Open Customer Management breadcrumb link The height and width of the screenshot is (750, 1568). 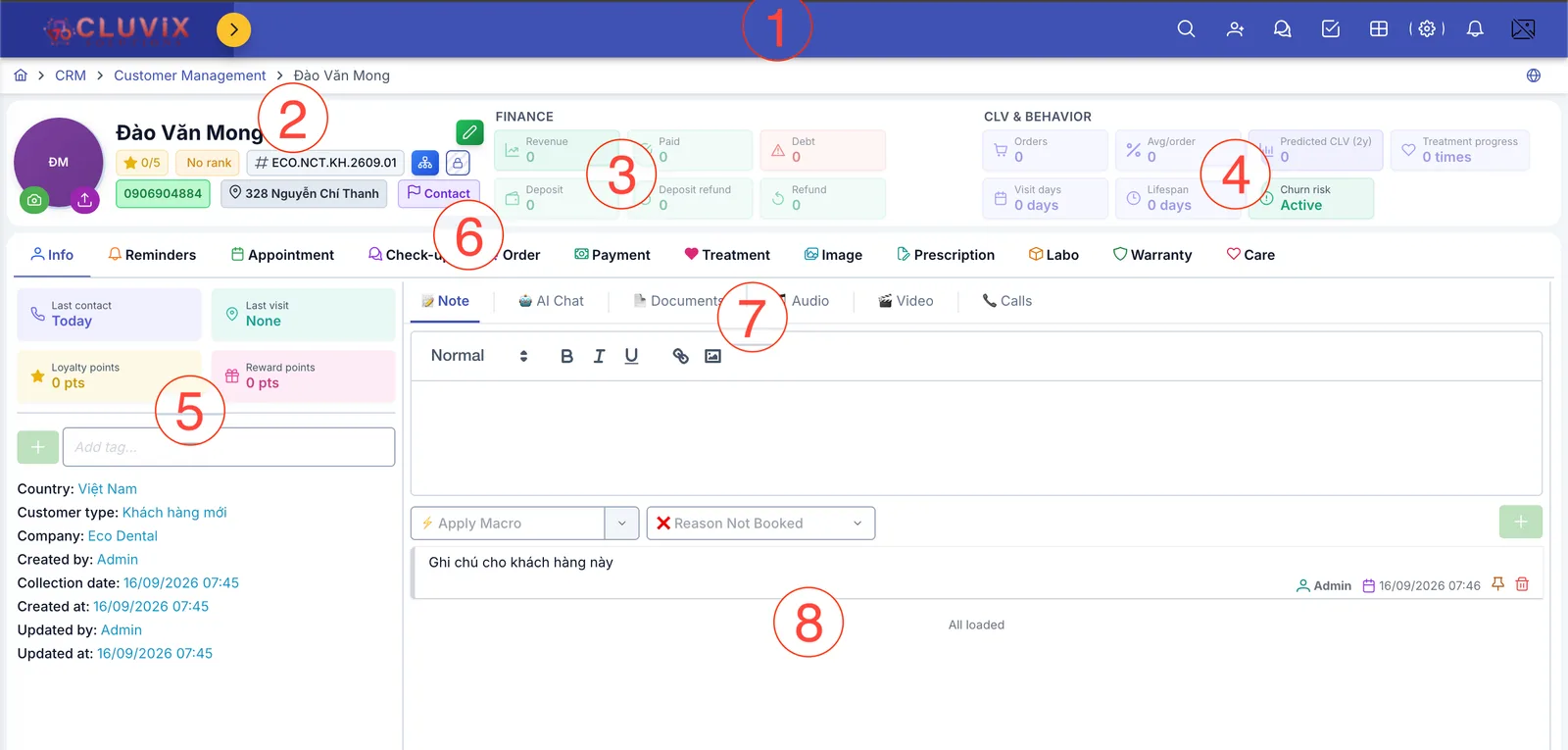click(x=189, y=75)
